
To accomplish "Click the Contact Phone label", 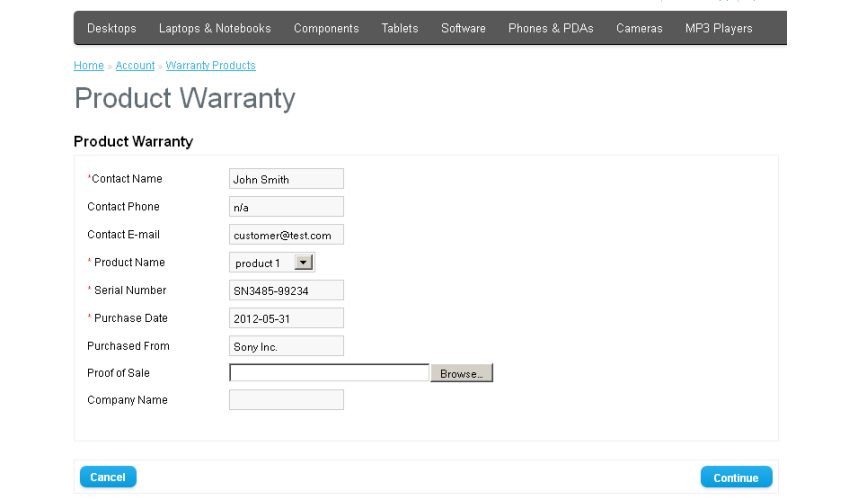I will 123,207.
